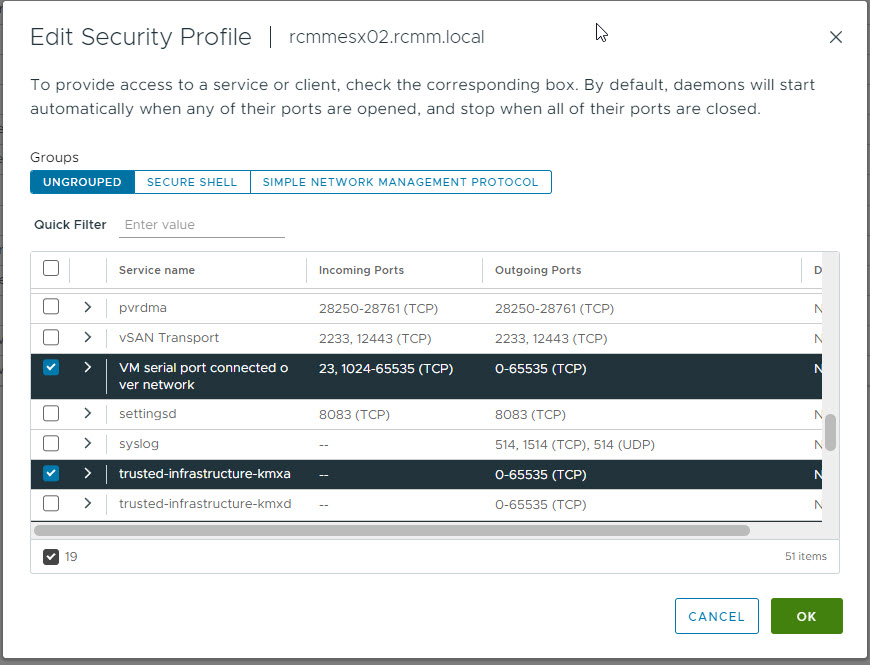Select the Ungrouped group tab
Screen dimensions: 870x665
(x=82, y=182)
